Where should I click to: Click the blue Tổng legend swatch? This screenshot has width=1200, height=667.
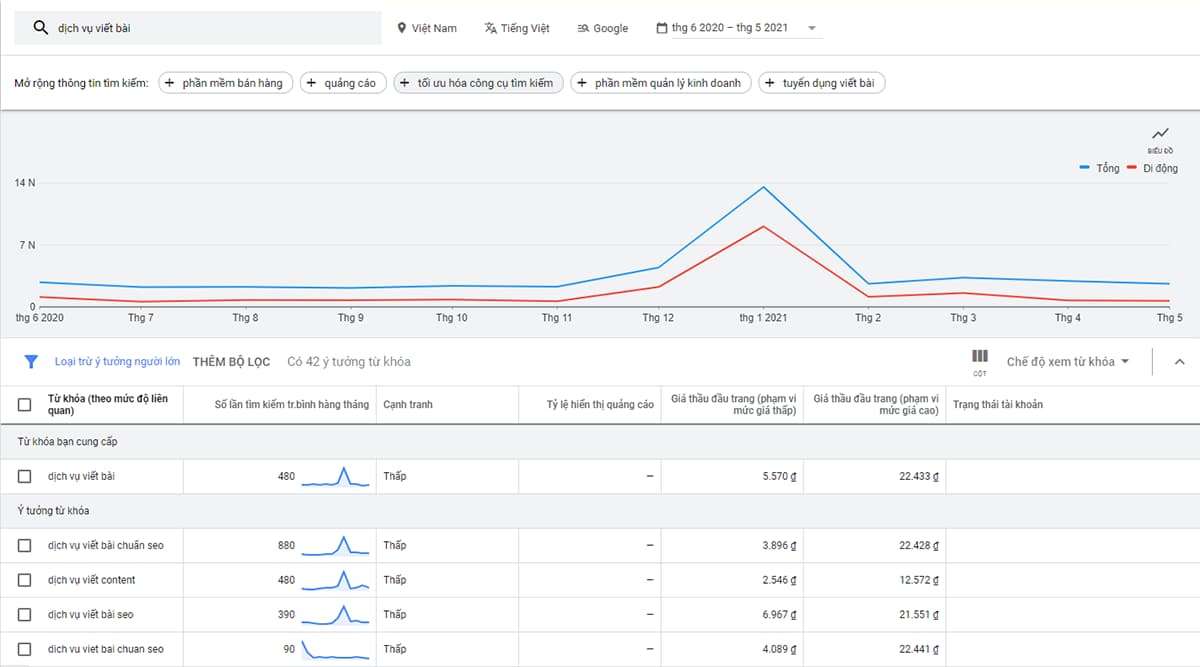(1084, 168)
